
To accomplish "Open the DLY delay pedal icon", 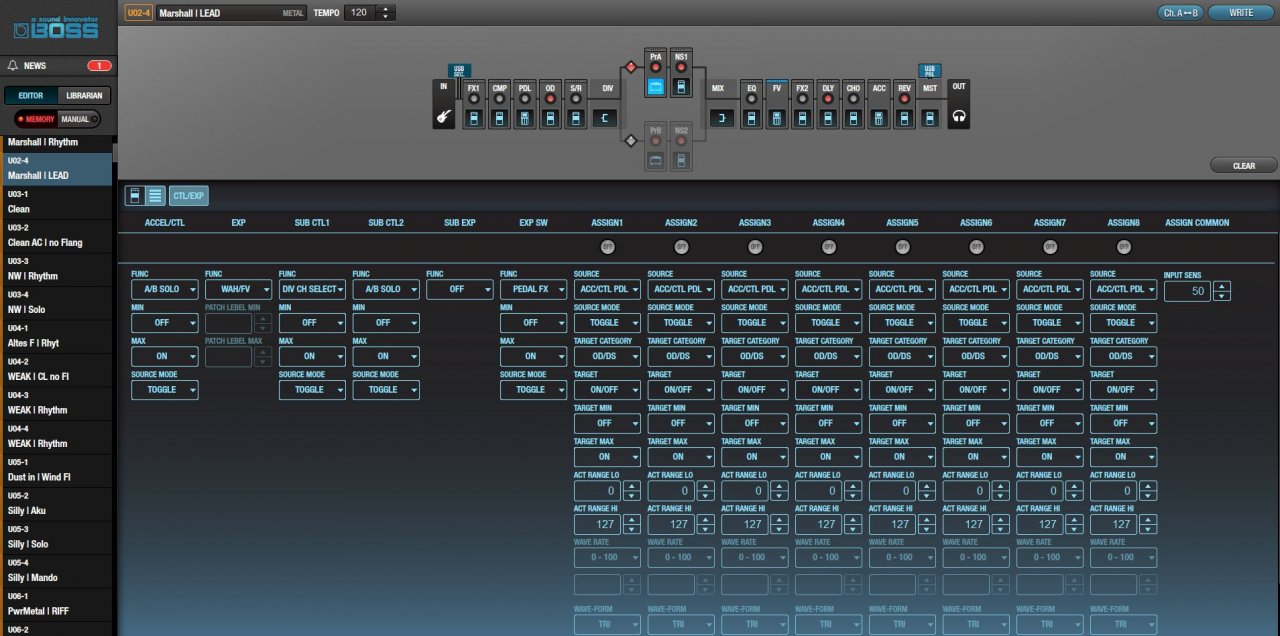I will [828, 119].
